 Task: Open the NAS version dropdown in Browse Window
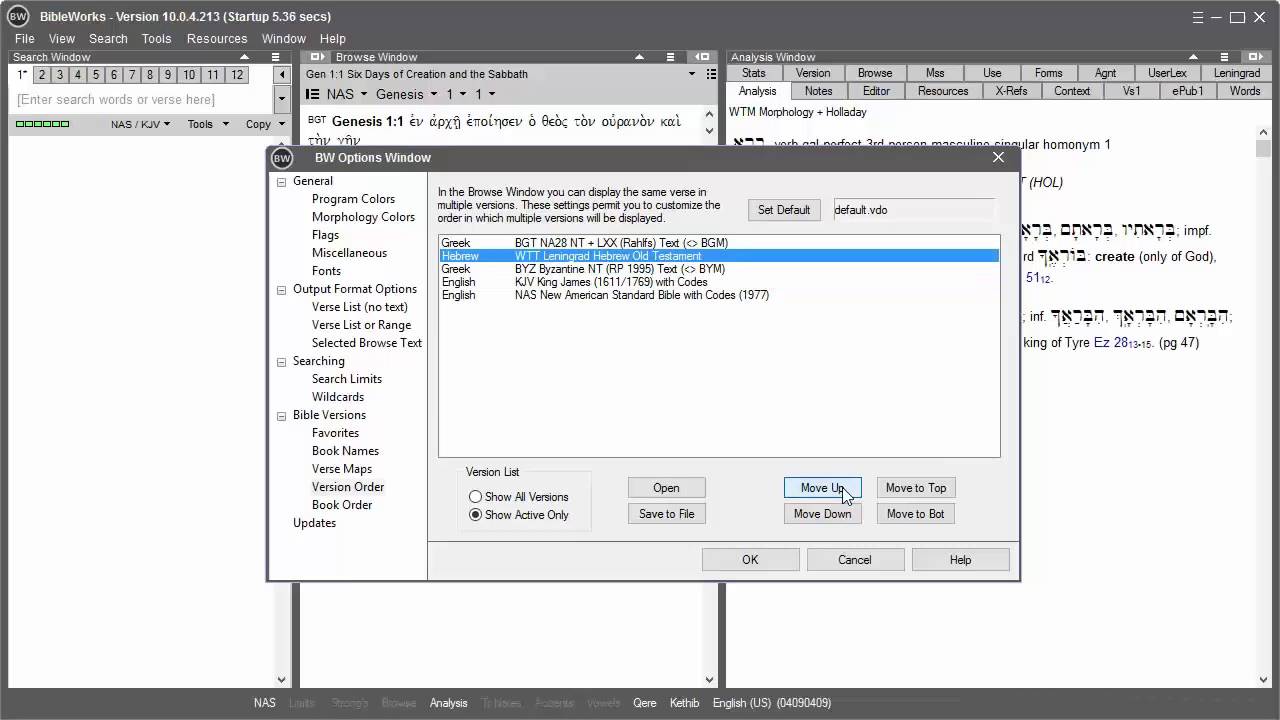coord(346,94)
